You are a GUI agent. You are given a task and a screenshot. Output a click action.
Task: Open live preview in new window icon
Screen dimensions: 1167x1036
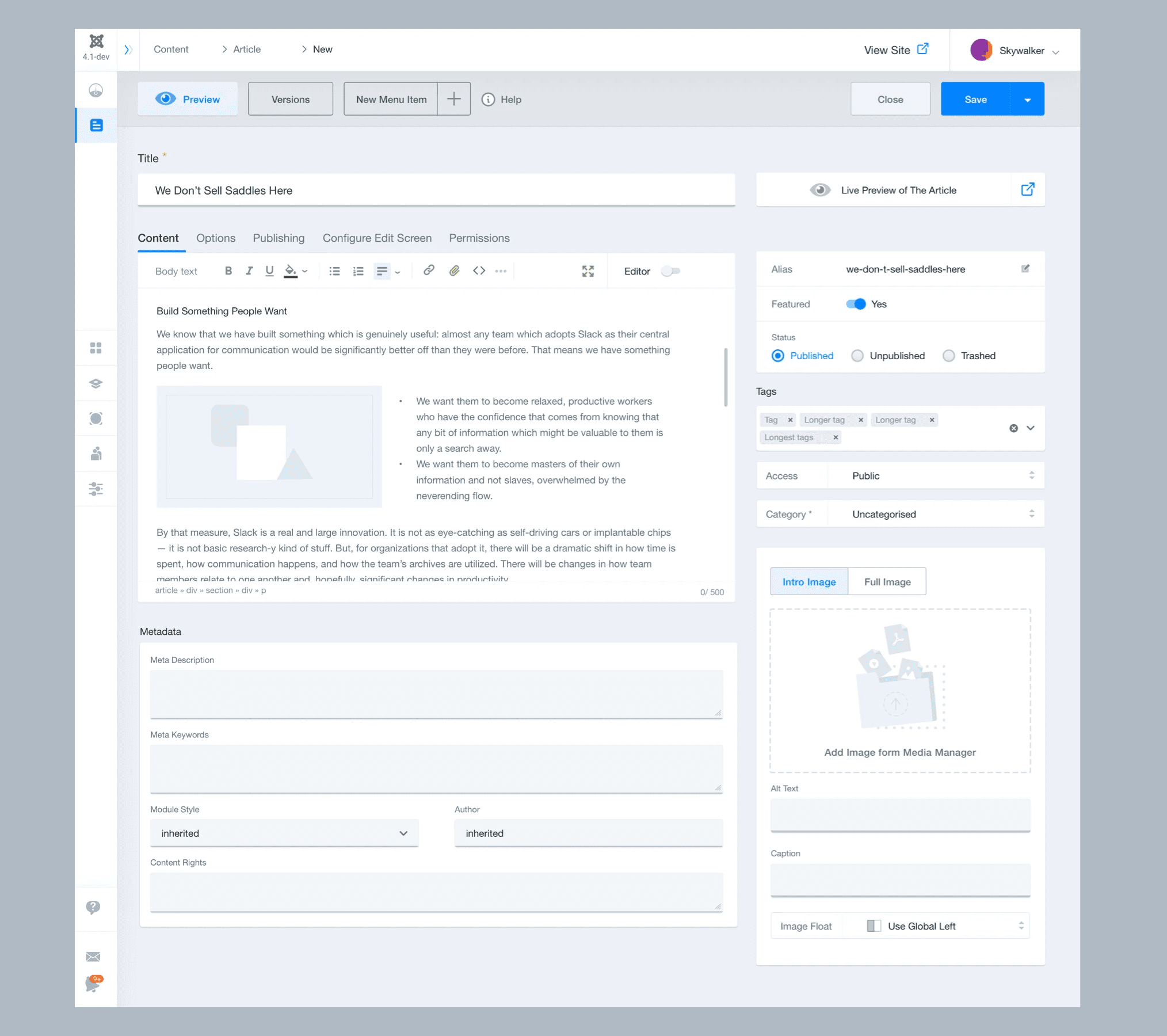[1028, 189]
